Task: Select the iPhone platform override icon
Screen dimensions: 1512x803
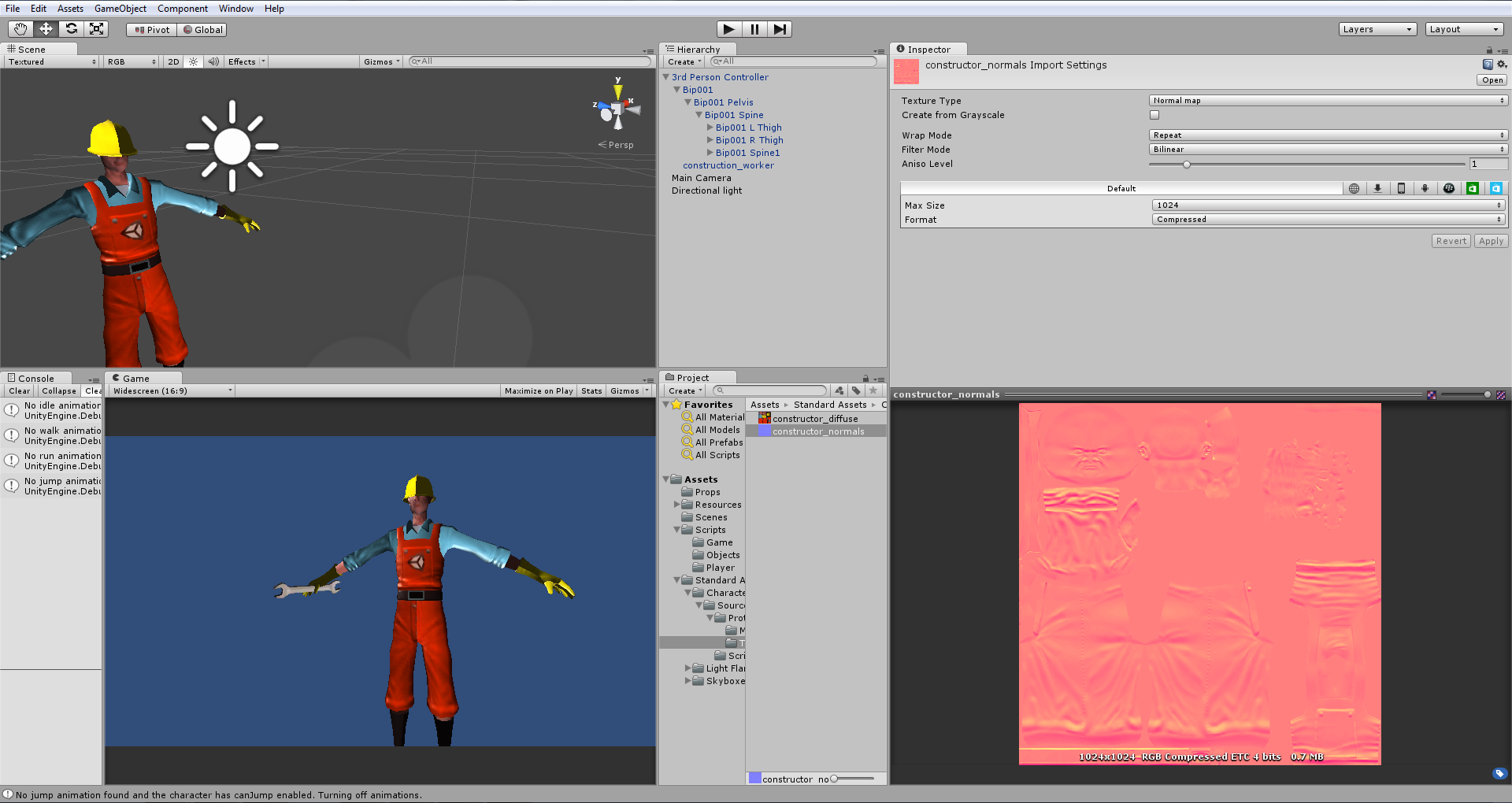Action: [1401, 188]
